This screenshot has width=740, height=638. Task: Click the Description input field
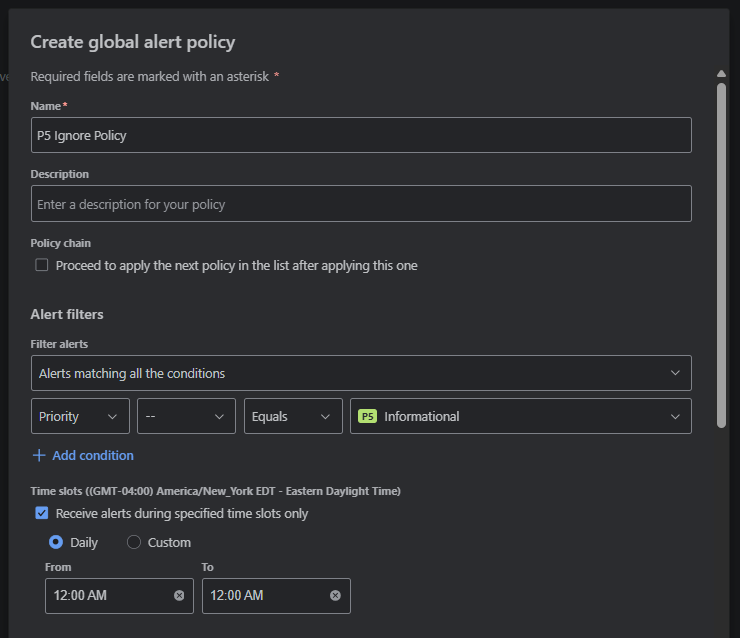tap(361, 203)
